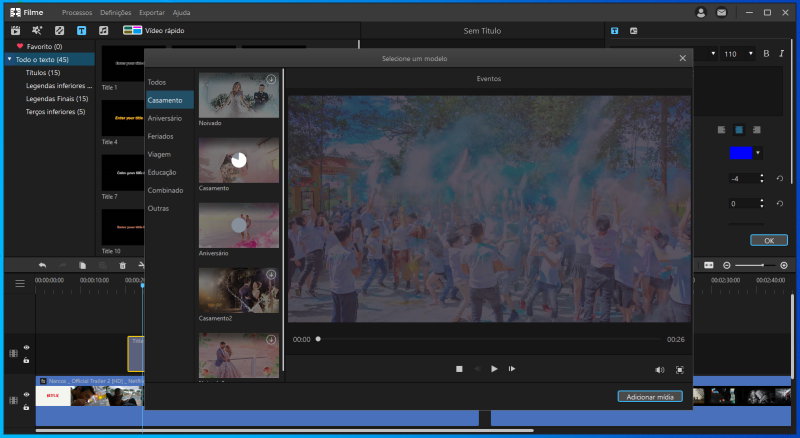Open the Processos menu
The width and height of the screenshot is (800, 438).
click(x=77, y=13)
